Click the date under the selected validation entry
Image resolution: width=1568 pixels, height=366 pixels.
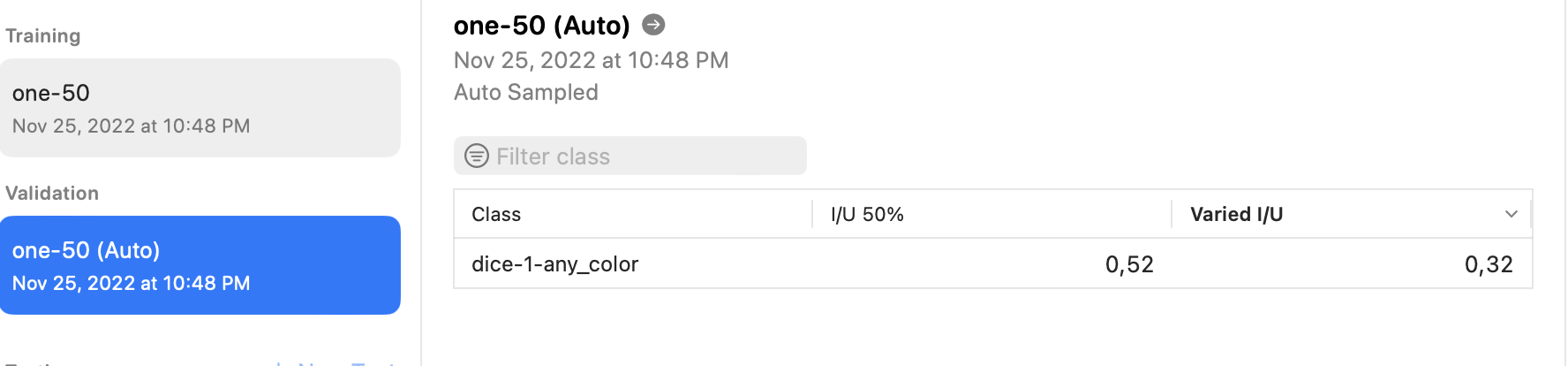tap(132, 284)
